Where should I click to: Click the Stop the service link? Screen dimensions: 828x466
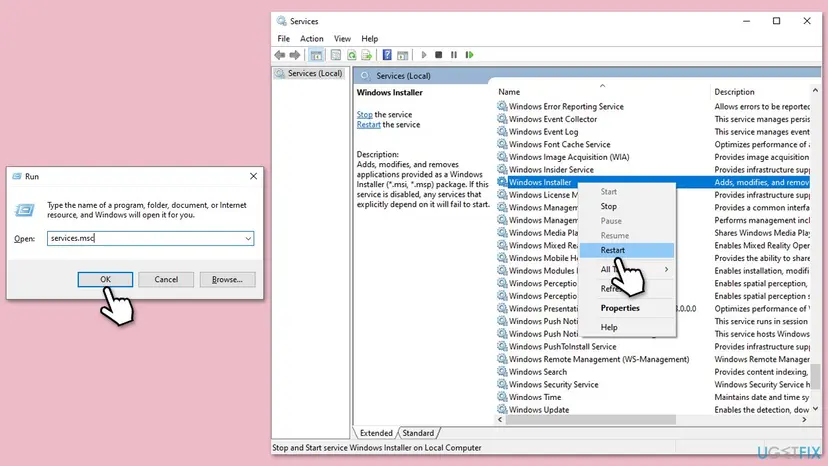364,114
